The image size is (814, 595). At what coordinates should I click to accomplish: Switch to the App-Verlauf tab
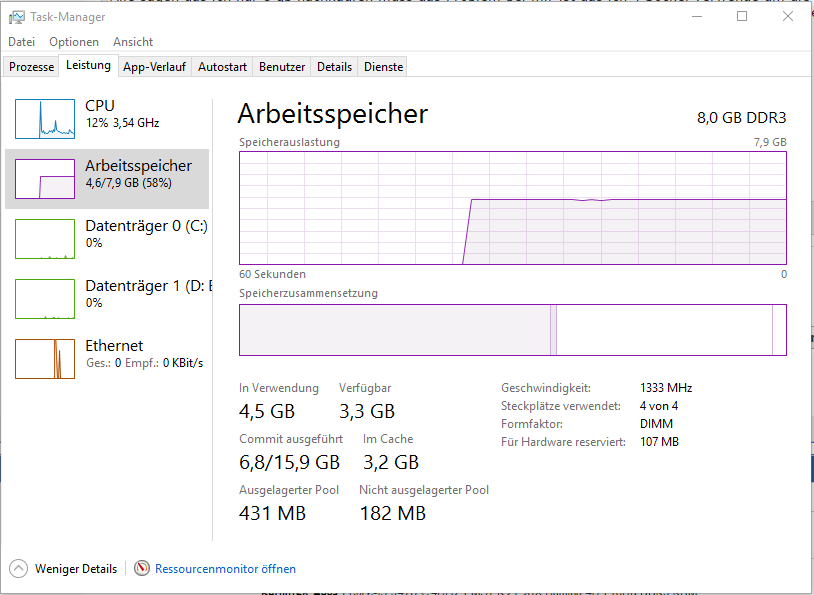coord(154,67)
